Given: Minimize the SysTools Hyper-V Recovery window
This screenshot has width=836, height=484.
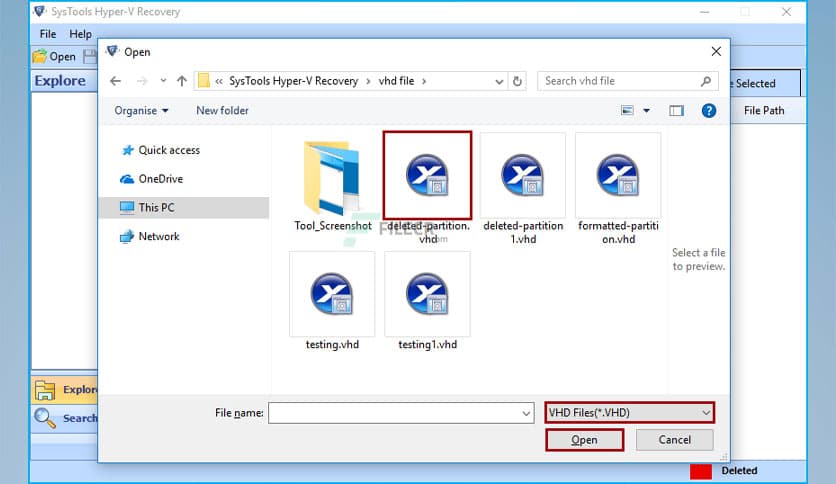Looking at the screenshot, I should [x=704, y=12].
